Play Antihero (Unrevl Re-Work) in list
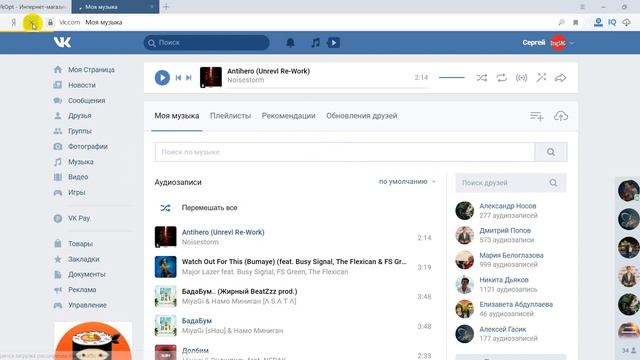This screenshot has width=640, height=360. (x=223, y=232)
